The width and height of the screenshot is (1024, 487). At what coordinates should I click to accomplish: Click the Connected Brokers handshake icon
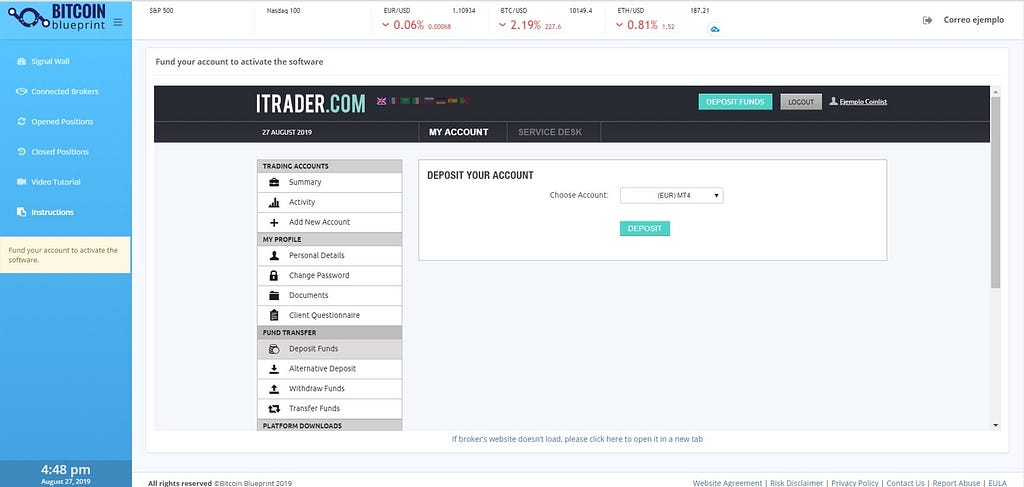pos(21,91)
